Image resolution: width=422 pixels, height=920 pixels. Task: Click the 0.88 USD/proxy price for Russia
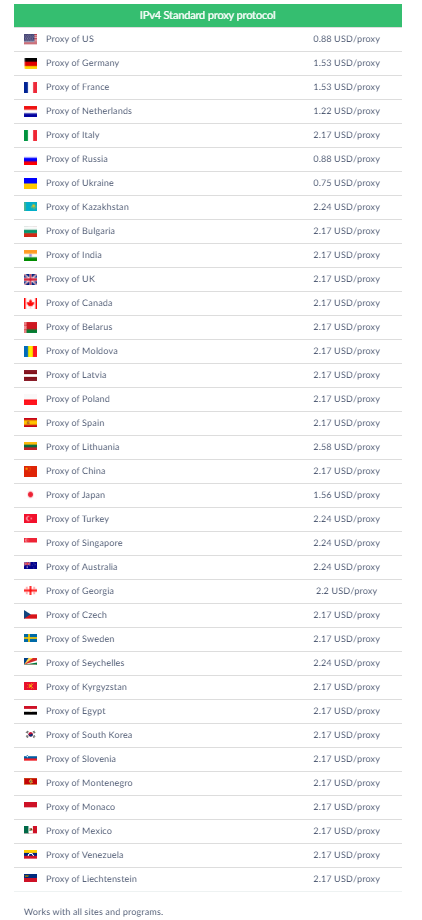pos(346,159)
